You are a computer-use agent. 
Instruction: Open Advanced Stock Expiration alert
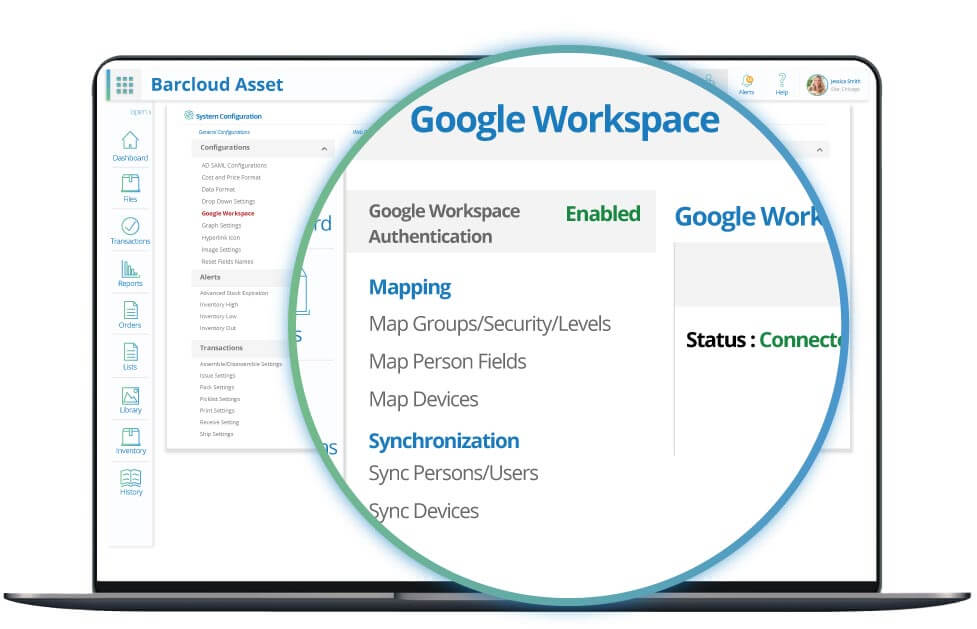pyautogui.click(x=234, y=293)
